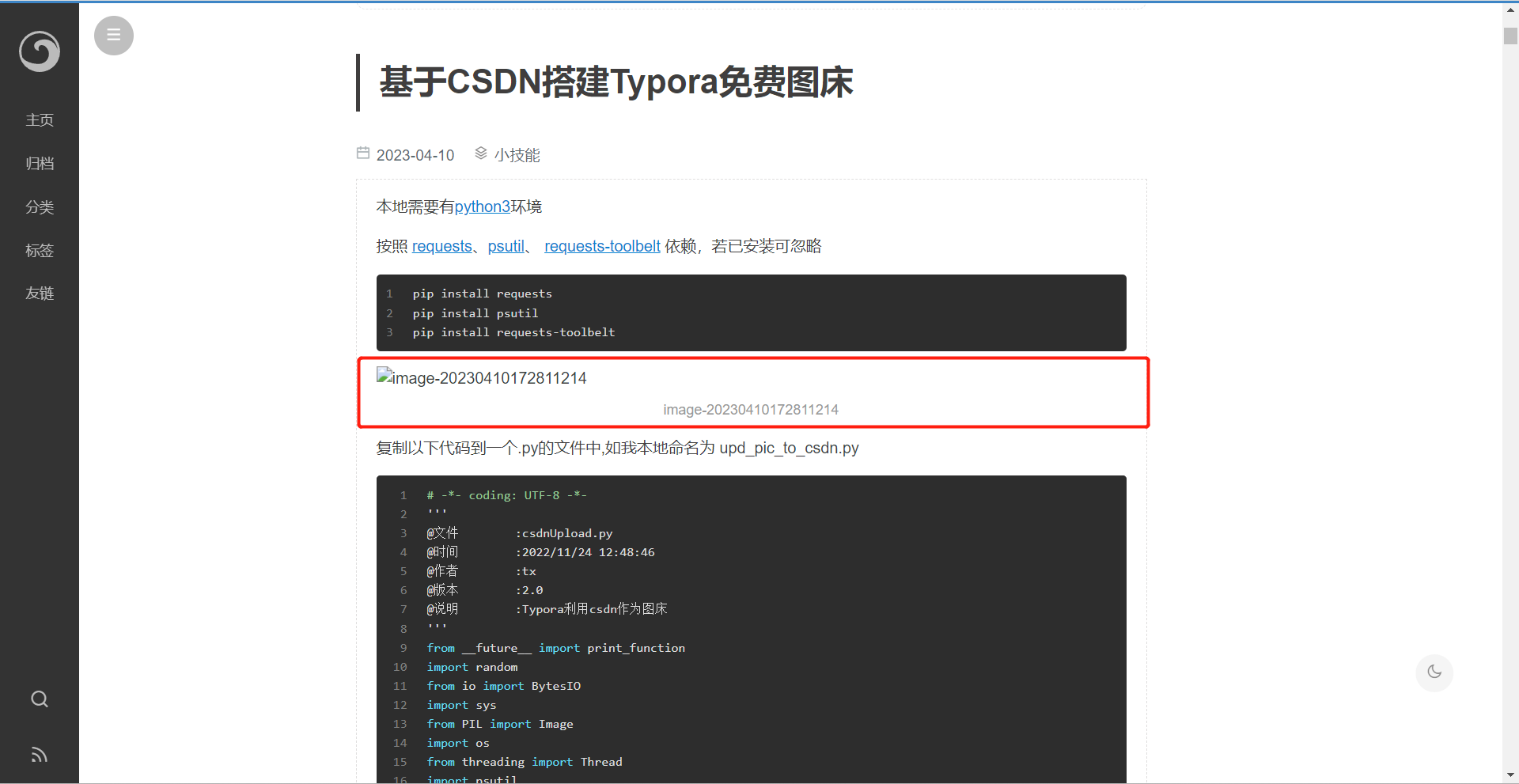Click the 'from PIL import Image' line

(500, 724)
